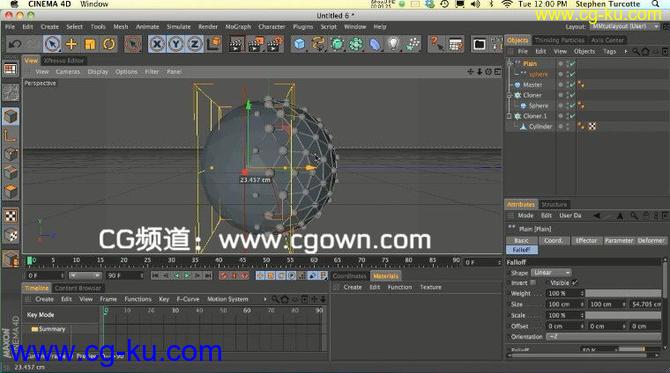Open the Coordinates tab

coord(350,276)
